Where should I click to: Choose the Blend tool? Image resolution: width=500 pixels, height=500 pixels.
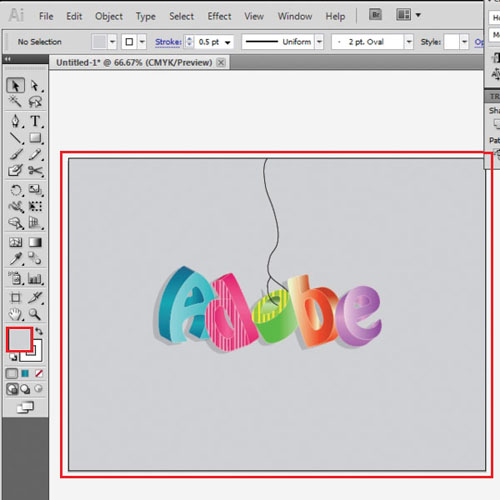[x=35, y=259]
